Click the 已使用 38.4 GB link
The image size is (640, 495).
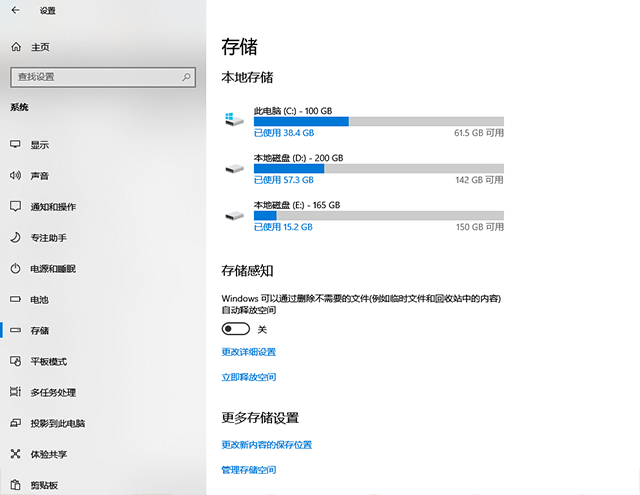pyautogui.click(x=284, y=133)
